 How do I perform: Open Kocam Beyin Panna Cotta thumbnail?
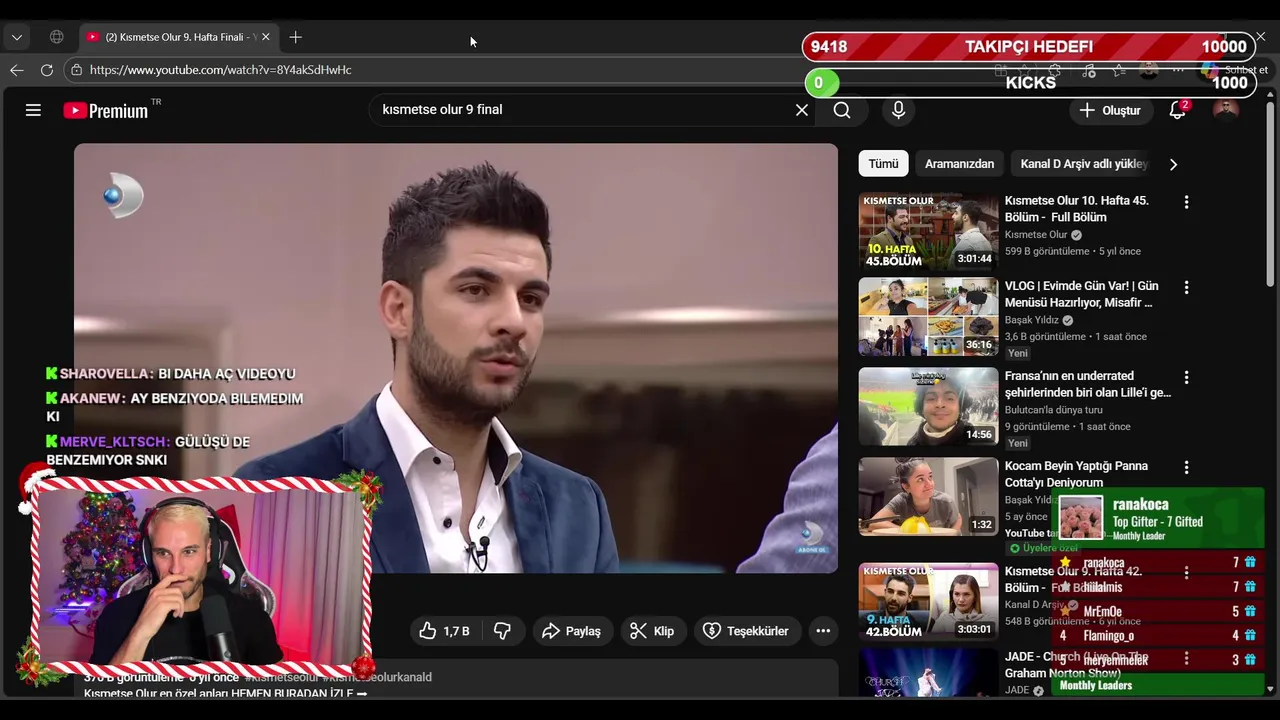click(928, 497)
